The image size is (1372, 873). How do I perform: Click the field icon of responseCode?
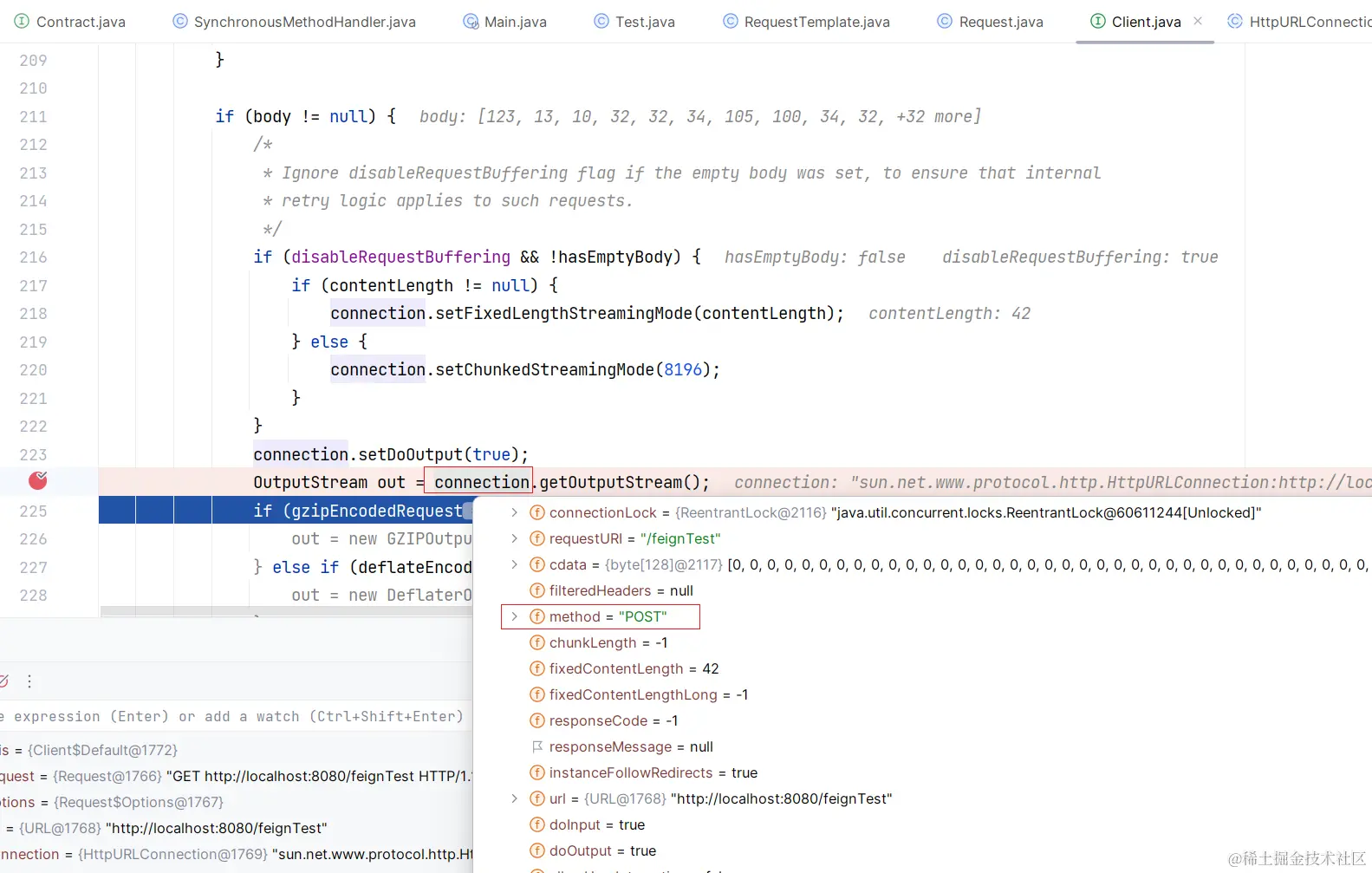click(537, 720)
